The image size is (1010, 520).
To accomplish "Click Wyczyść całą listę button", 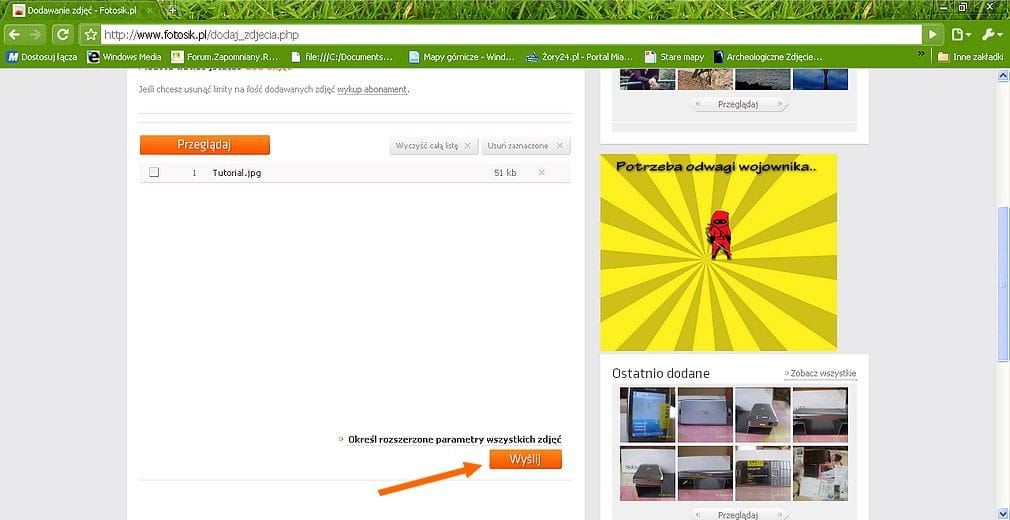I will (434, 146).
